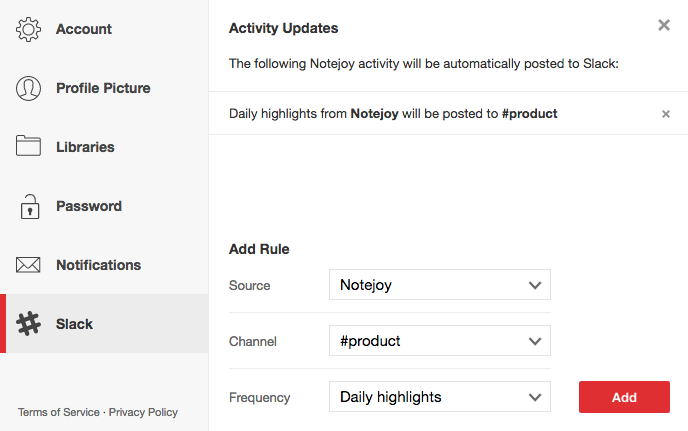Open the Source dropdown showing Notejoy
This screenshot has height=431, width=688.
pos(439,285)
